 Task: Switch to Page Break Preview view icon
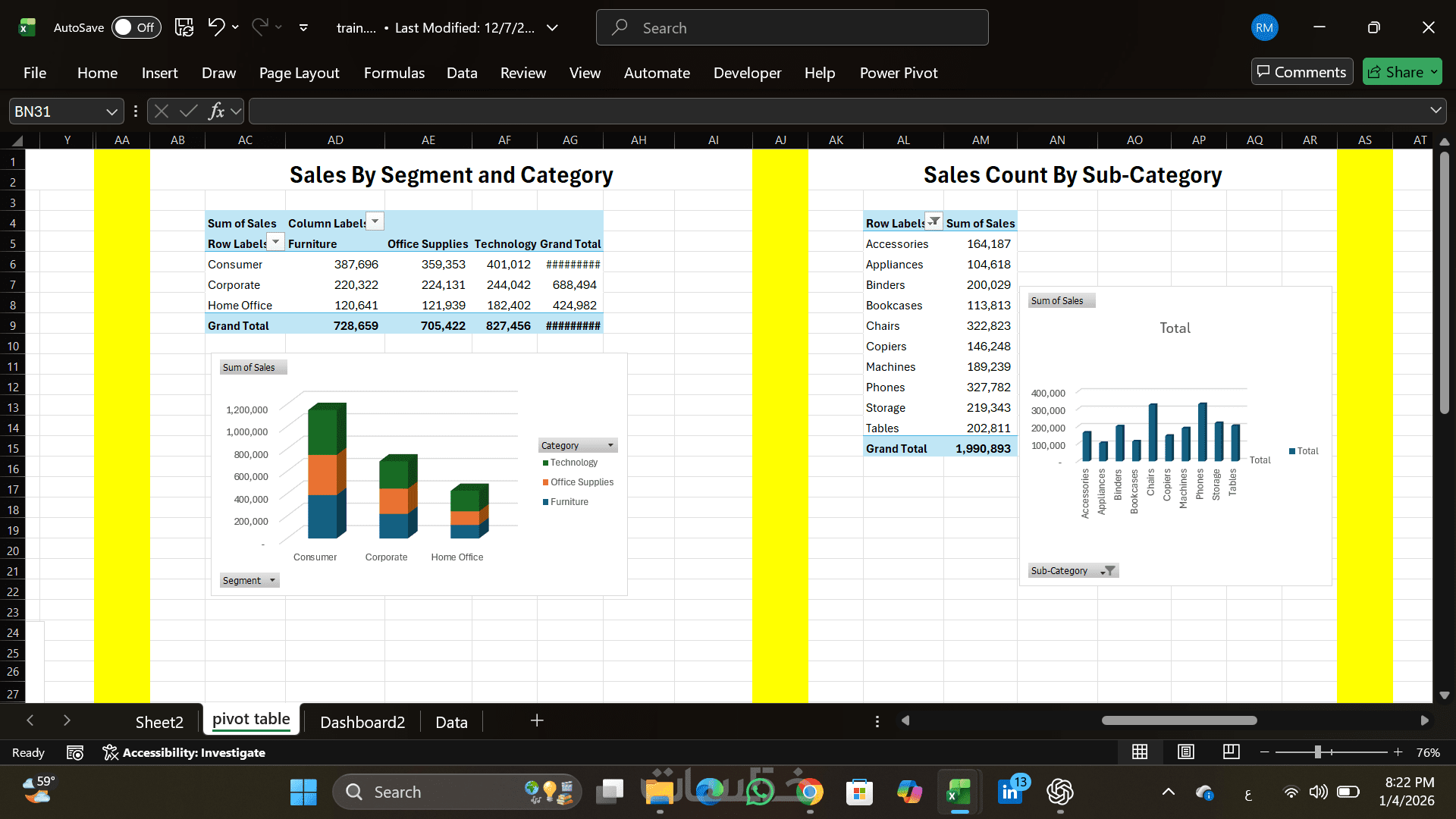click(1231, 752)
